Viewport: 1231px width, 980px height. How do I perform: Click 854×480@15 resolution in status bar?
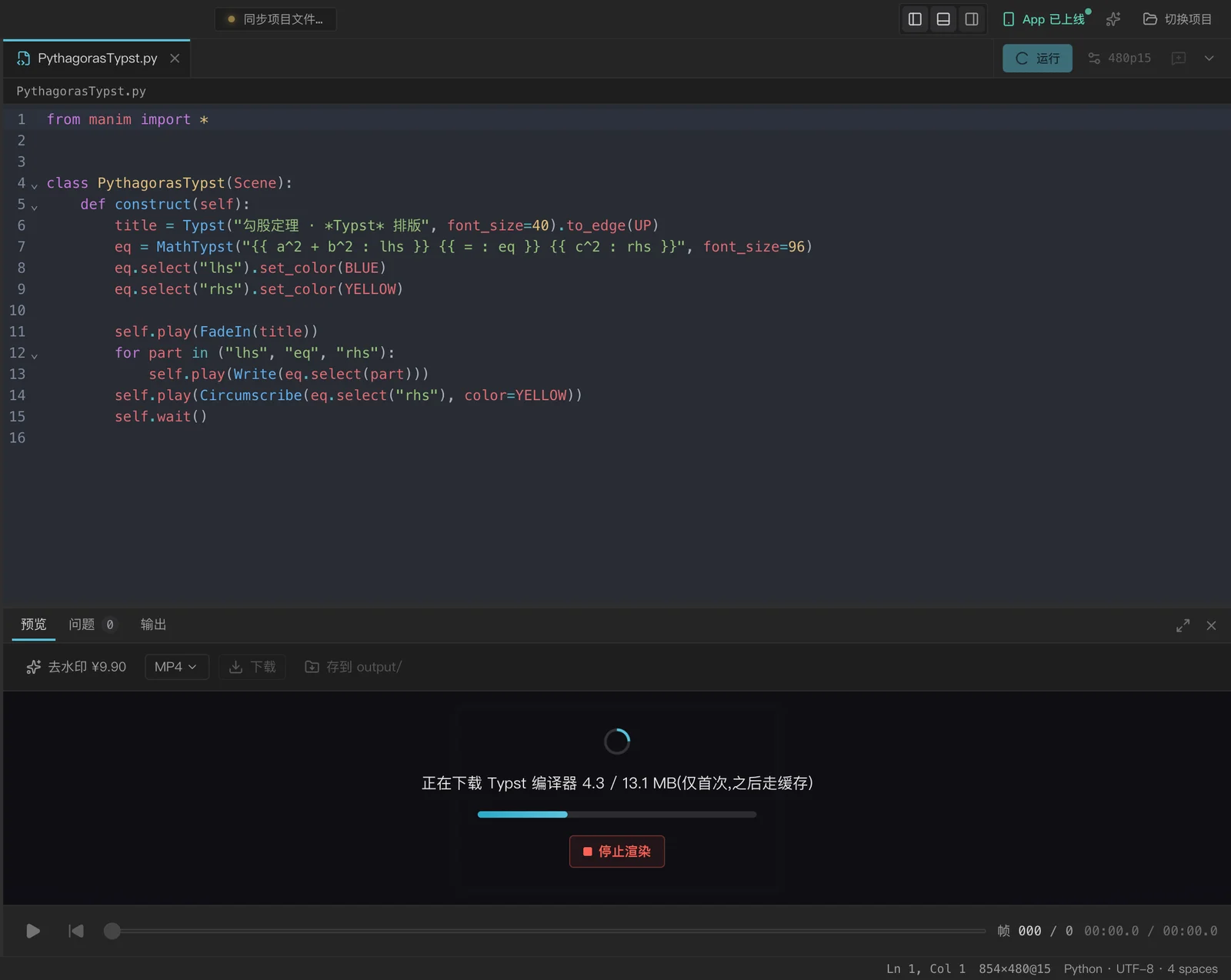click(1014, 968)
